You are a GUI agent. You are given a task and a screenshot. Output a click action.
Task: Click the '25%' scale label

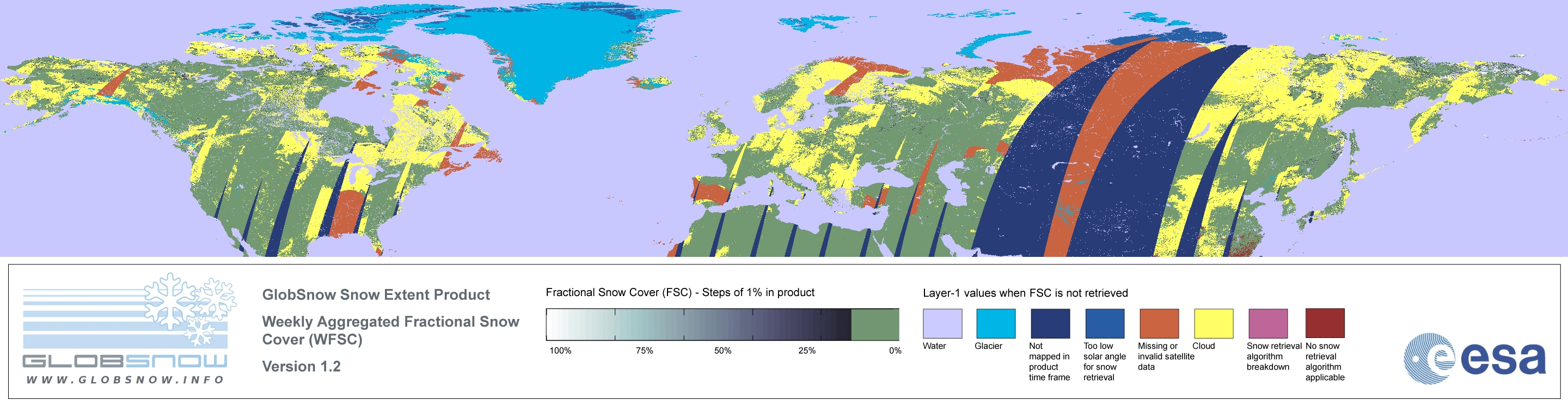807,350
